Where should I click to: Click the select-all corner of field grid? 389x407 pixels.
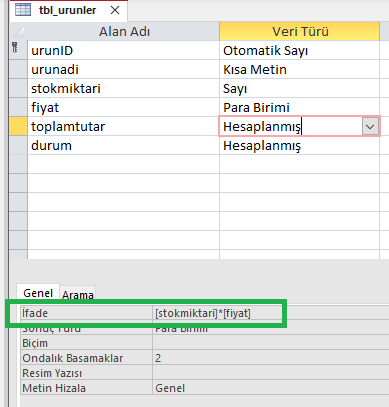[x=18, y=32]
